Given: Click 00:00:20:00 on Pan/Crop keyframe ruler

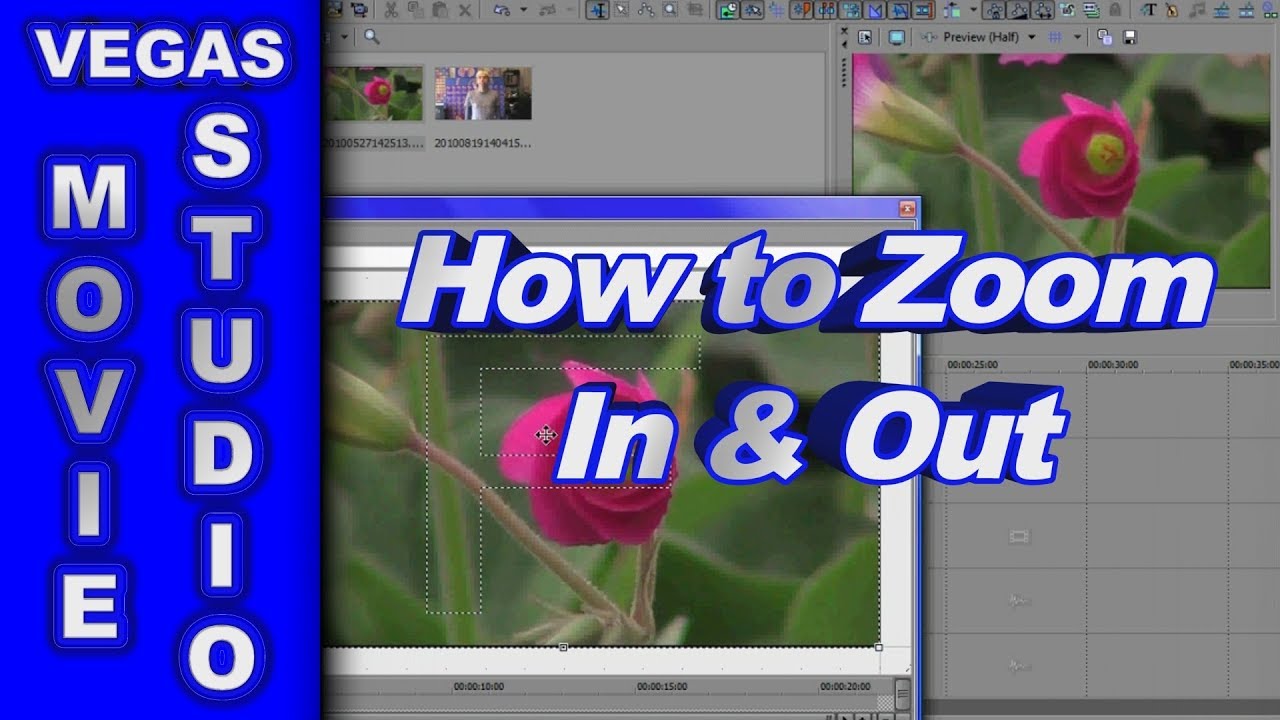Looking at the screenshot, I should [845, 687].
